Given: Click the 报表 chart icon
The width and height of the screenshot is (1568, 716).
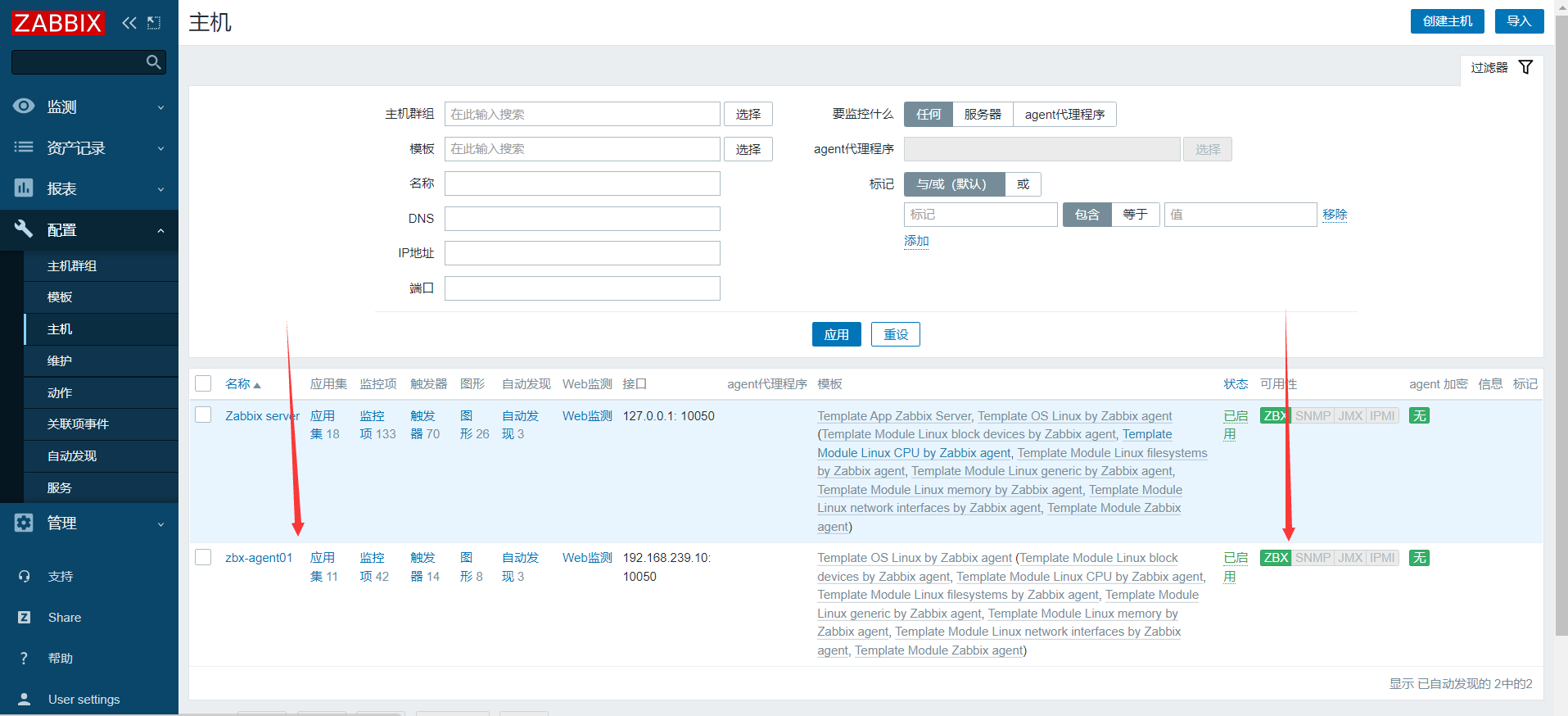Looking at the screenshot, I should 24,188.
